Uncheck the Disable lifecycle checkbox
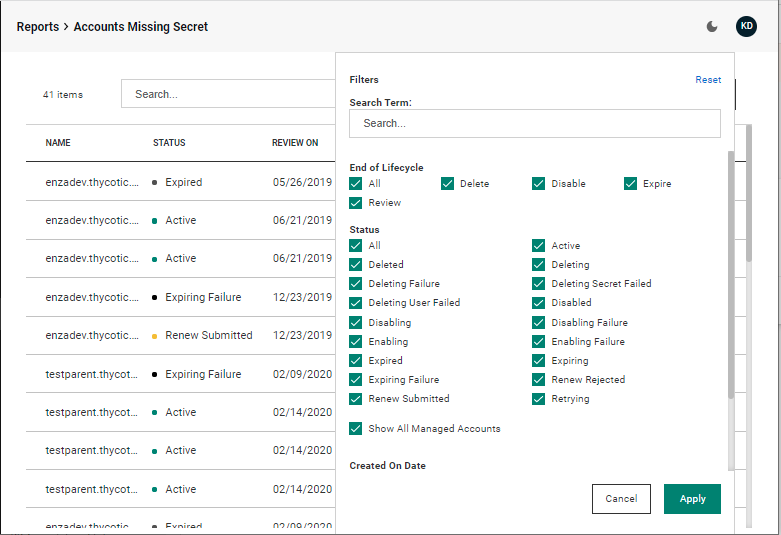Screen dimensions: 781x535 [x=539, y=184]
